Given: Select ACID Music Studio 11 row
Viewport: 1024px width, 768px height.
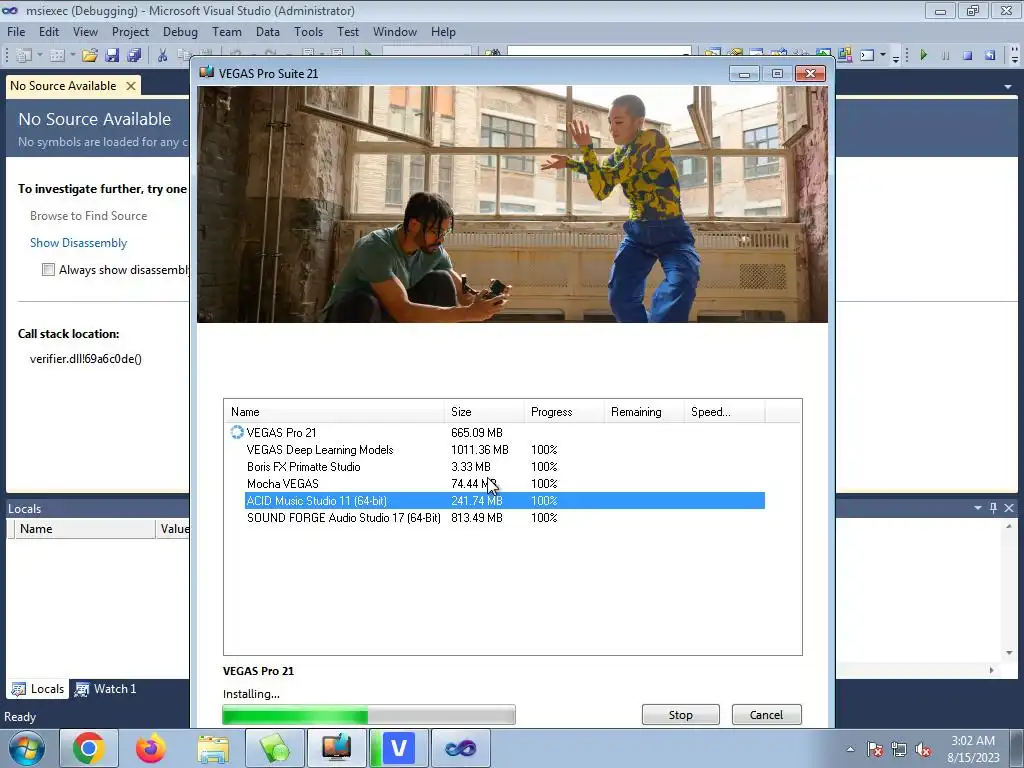Looking at the screenshot, I should click(505, 501).
